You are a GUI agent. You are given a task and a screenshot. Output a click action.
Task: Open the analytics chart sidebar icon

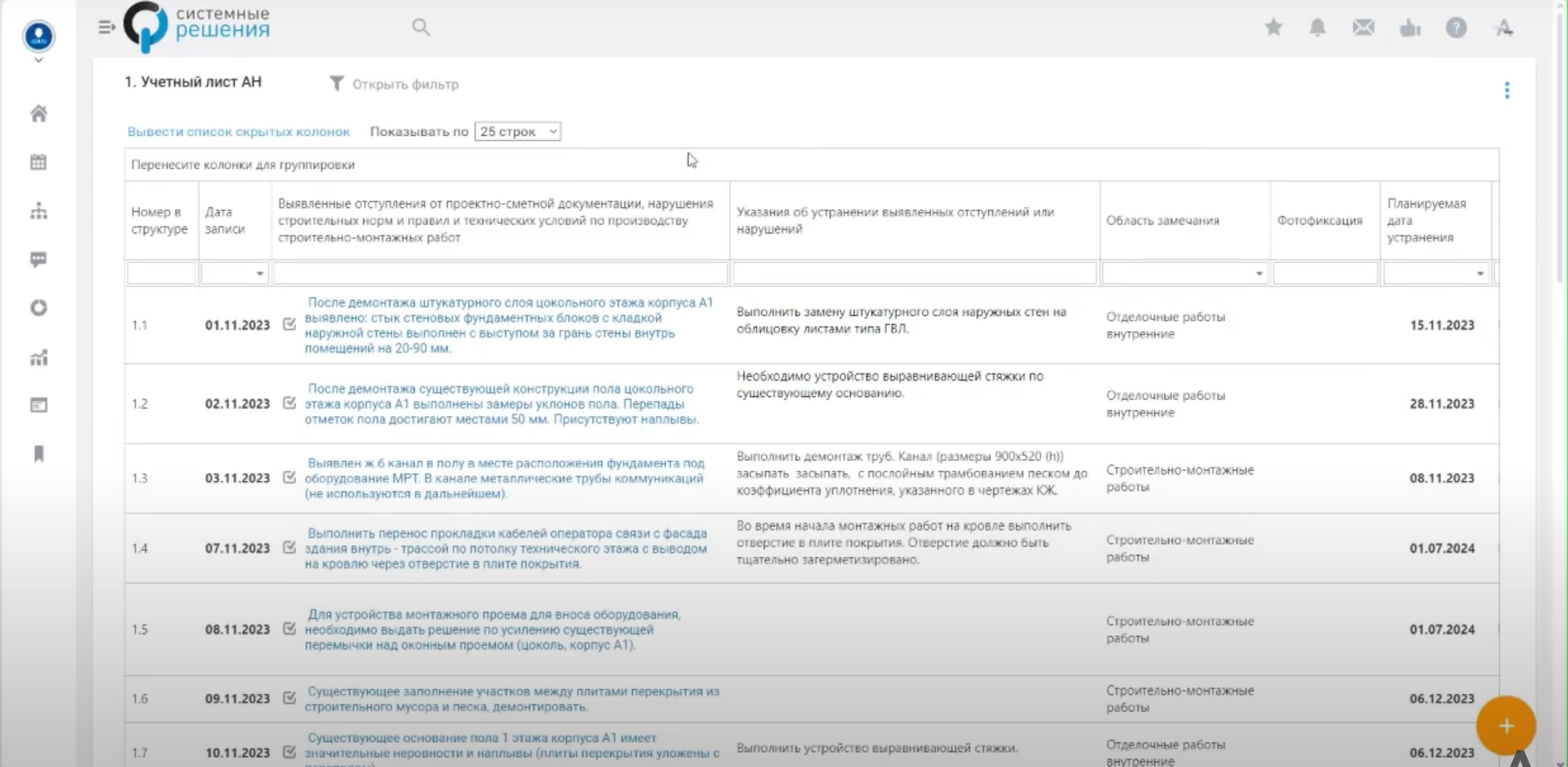38,357
